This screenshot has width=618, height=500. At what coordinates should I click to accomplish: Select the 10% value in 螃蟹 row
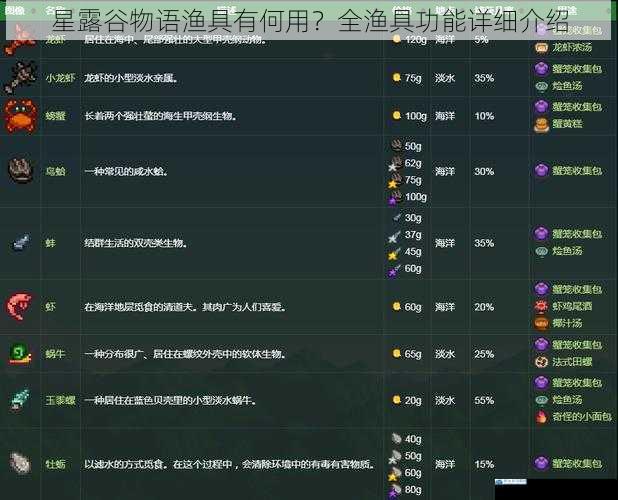484,116
